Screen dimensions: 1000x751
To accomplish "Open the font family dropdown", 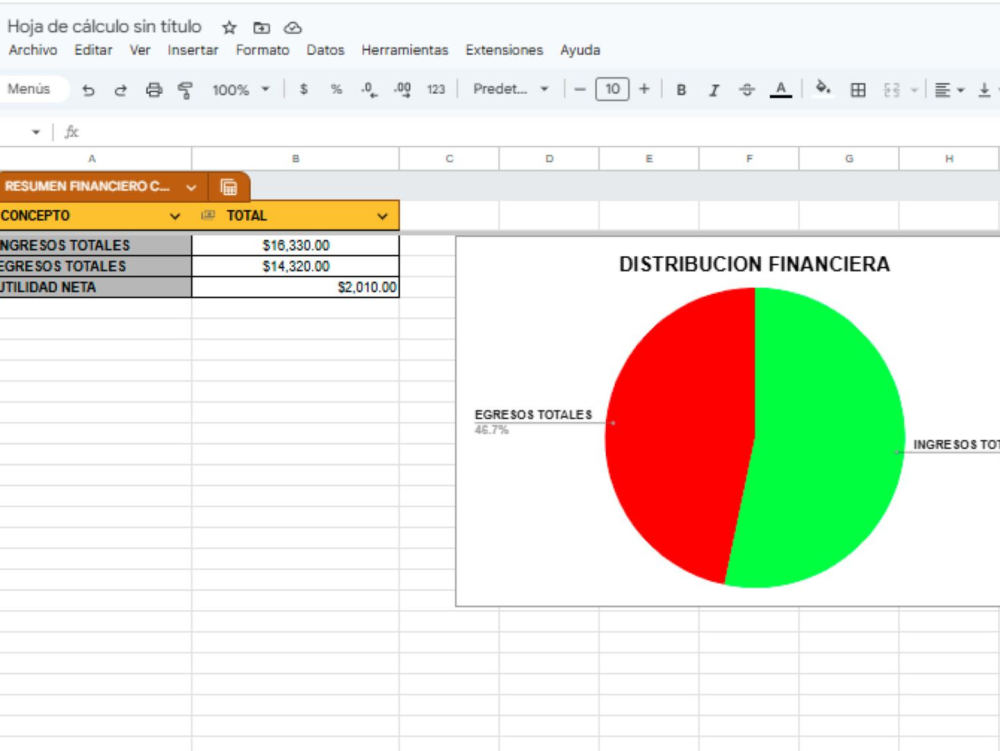I will click(x=510, y=89).
